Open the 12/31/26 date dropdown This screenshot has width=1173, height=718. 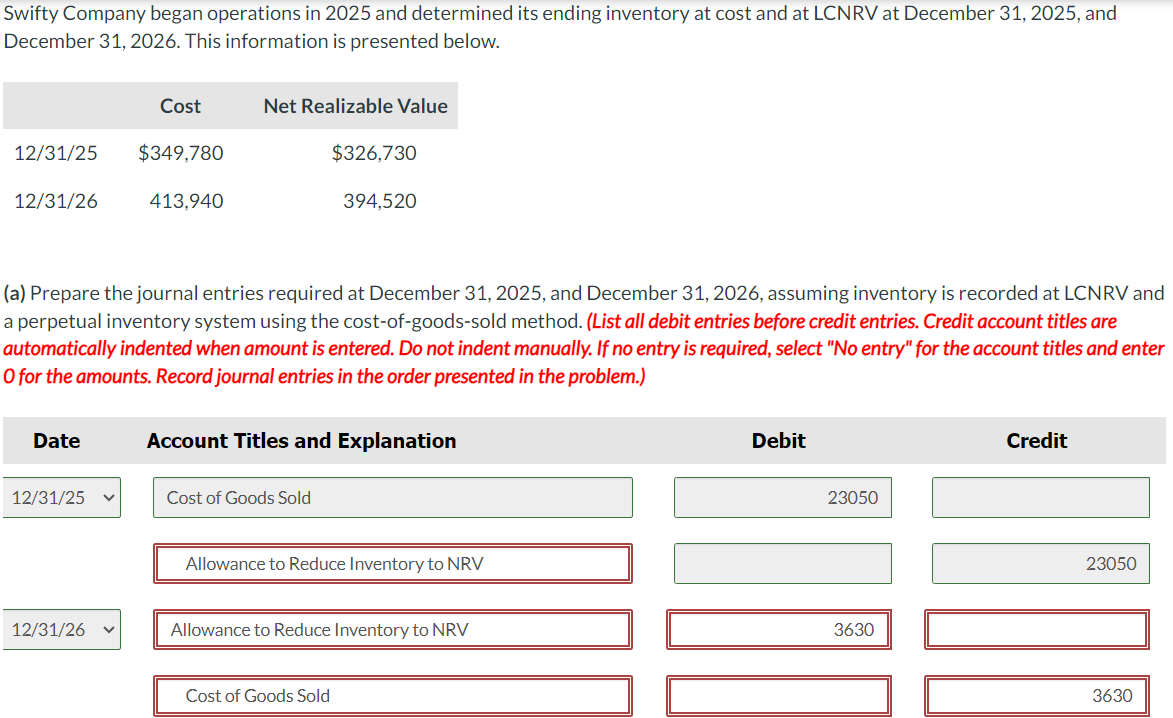[61, 629]
